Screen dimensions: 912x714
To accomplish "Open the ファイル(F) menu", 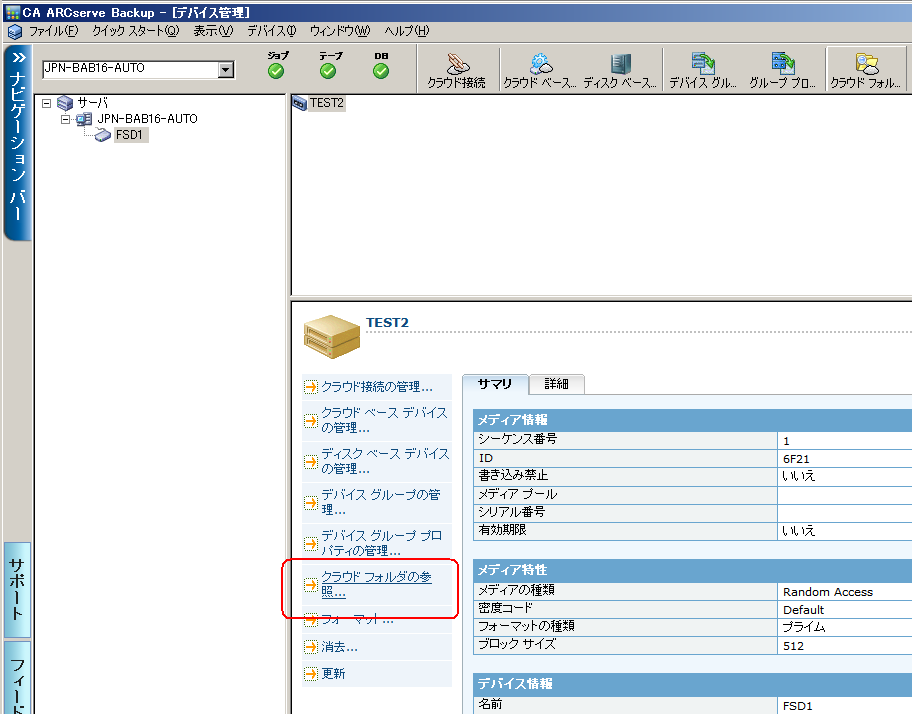I will coord(54,31).
